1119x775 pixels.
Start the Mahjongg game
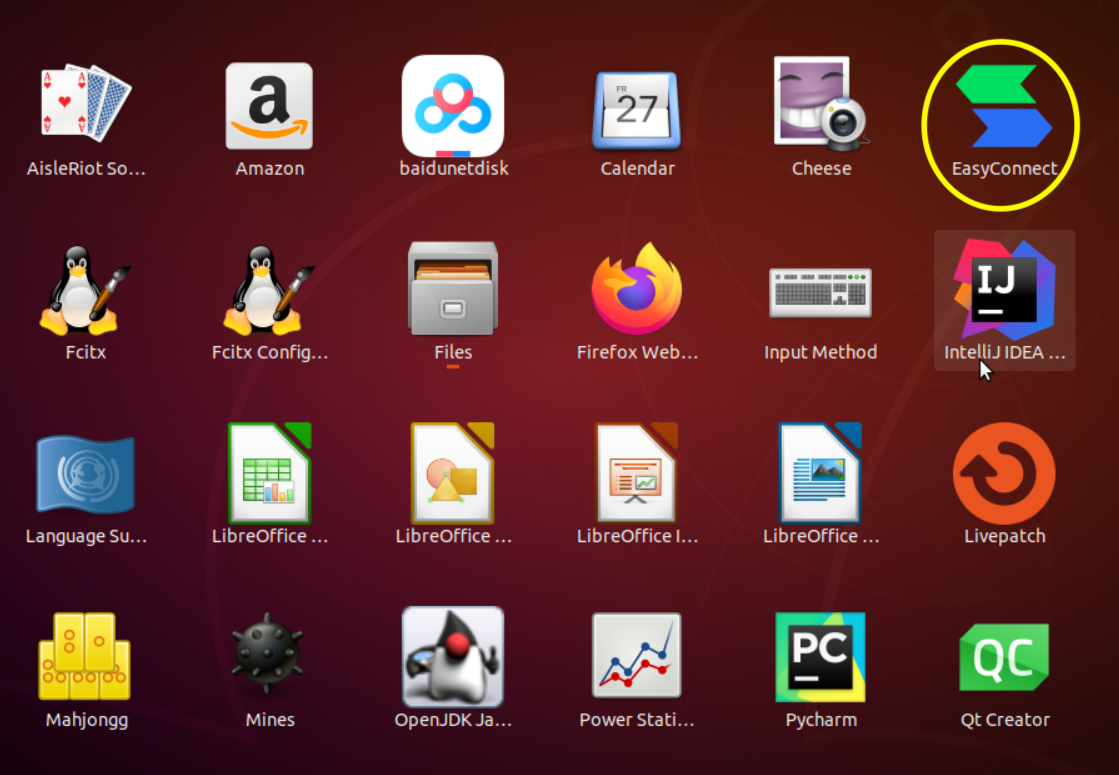pos(86,657)
